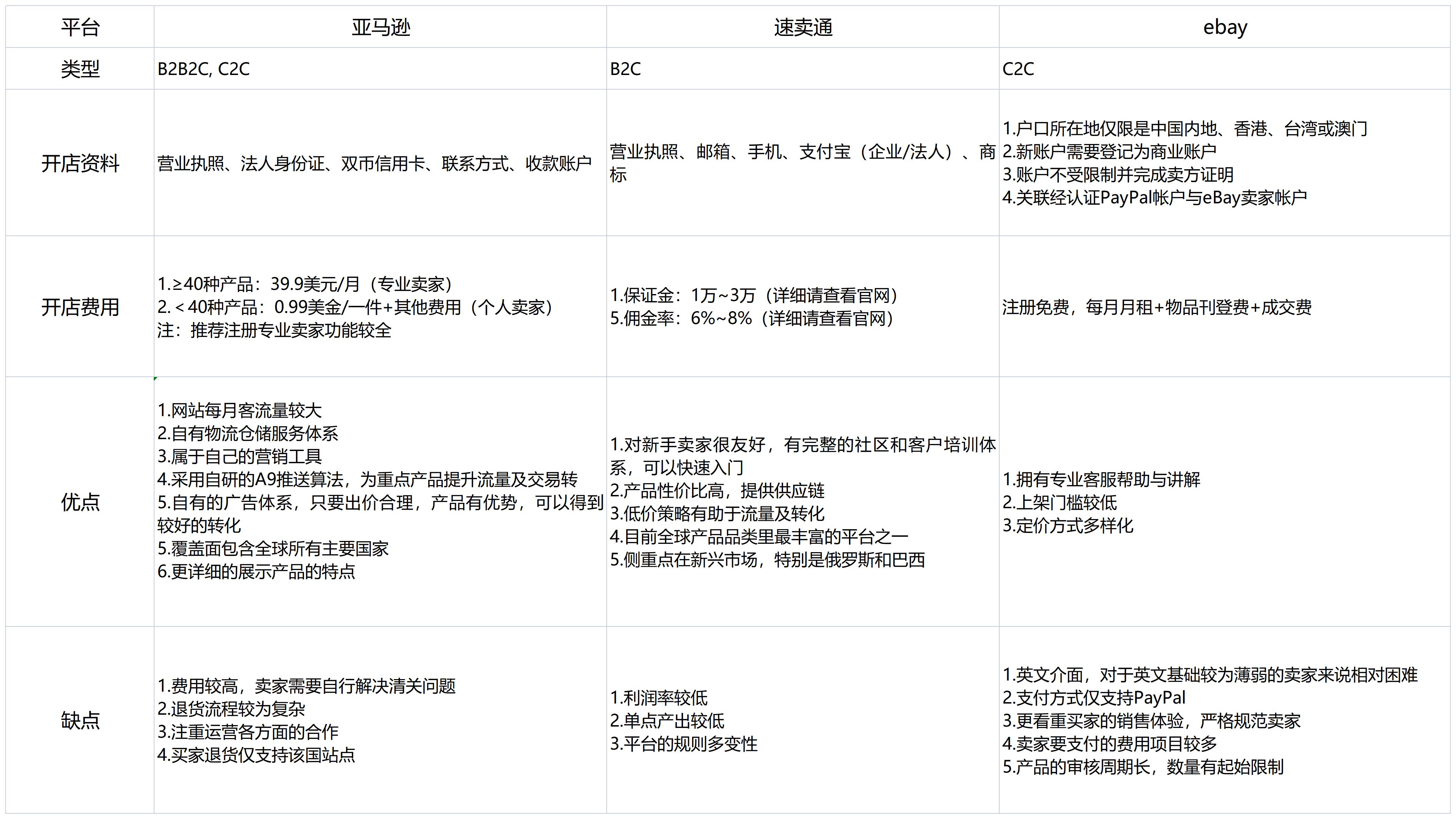The height and width of the screenshot is (819, 1456).
Task: Click the ebay column header cell
Action: tap(1224, 27)
